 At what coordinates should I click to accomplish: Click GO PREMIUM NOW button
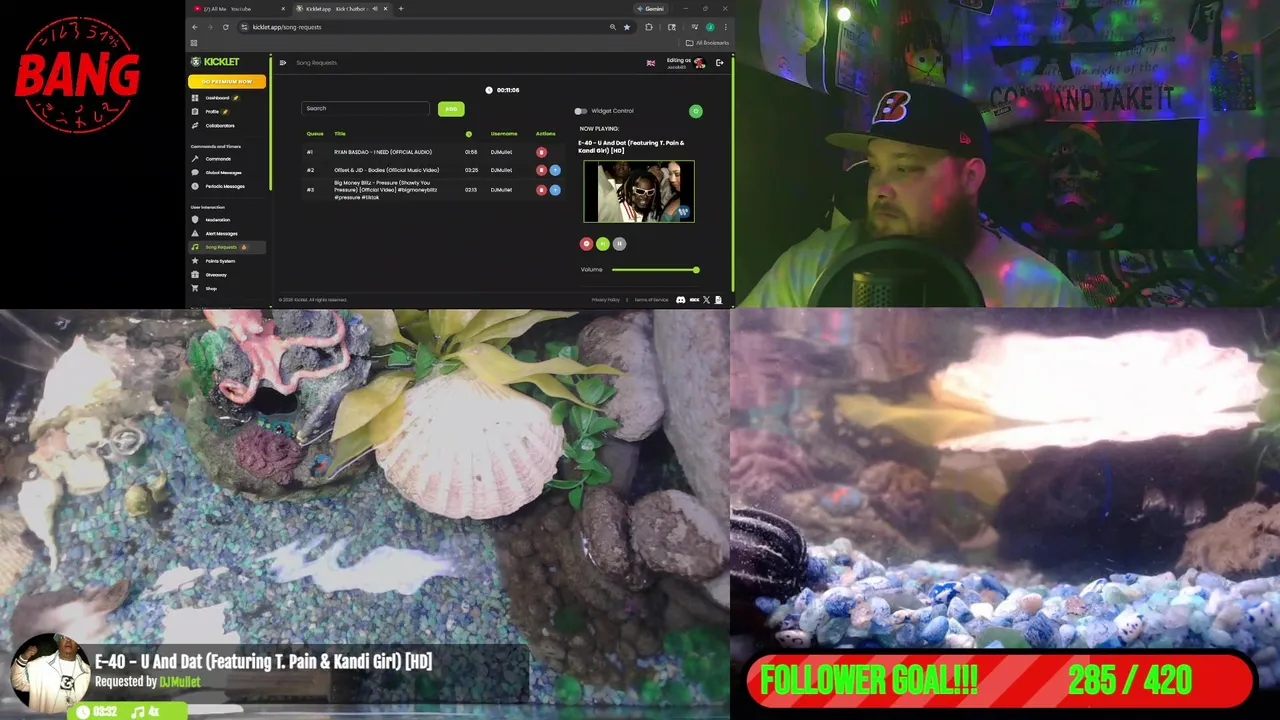227,81
